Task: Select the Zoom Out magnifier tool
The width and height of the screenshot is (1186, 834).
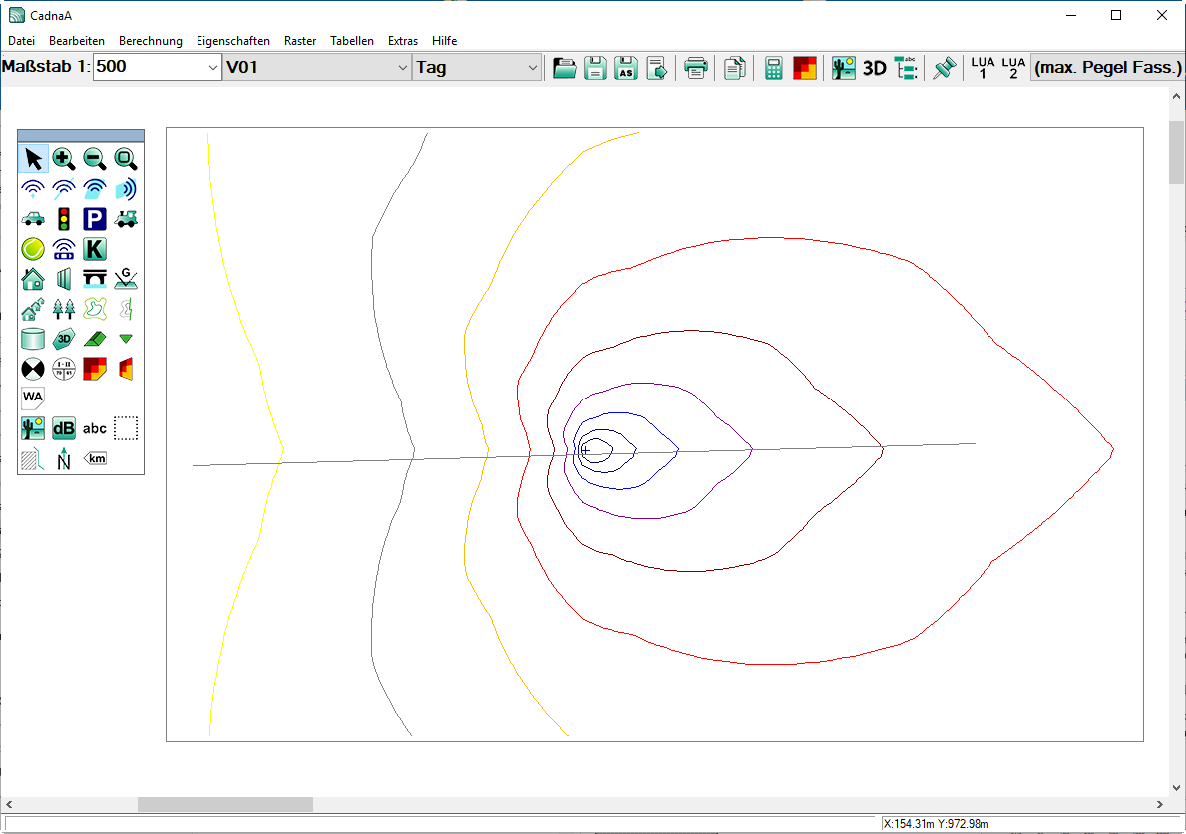Action: click(95, 159)
